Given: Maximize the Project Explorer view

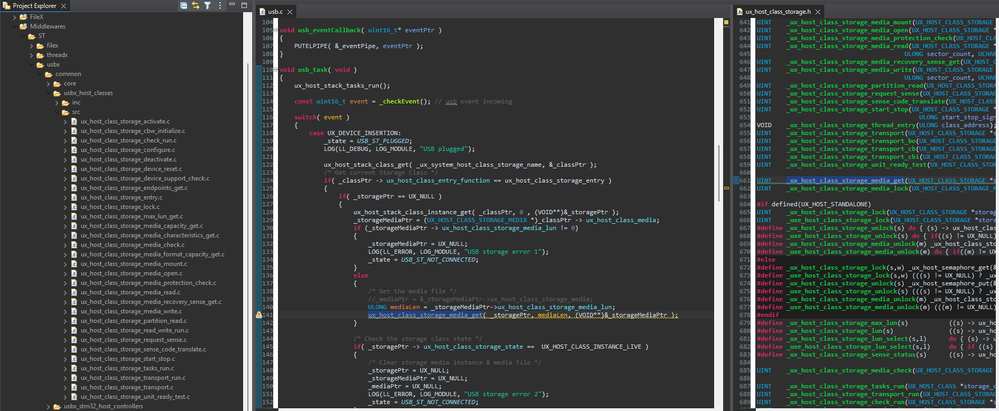Looking at the screenshot, I should (x=246, y=5).
